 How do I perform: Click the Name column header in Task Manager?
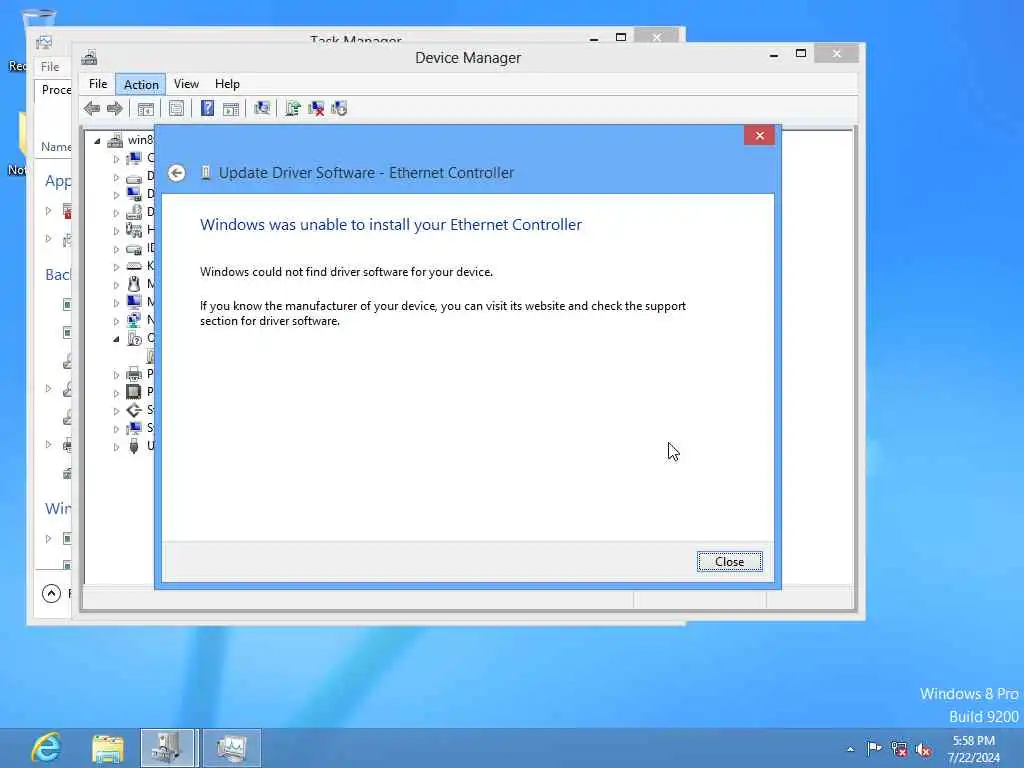tap(56, 147)
